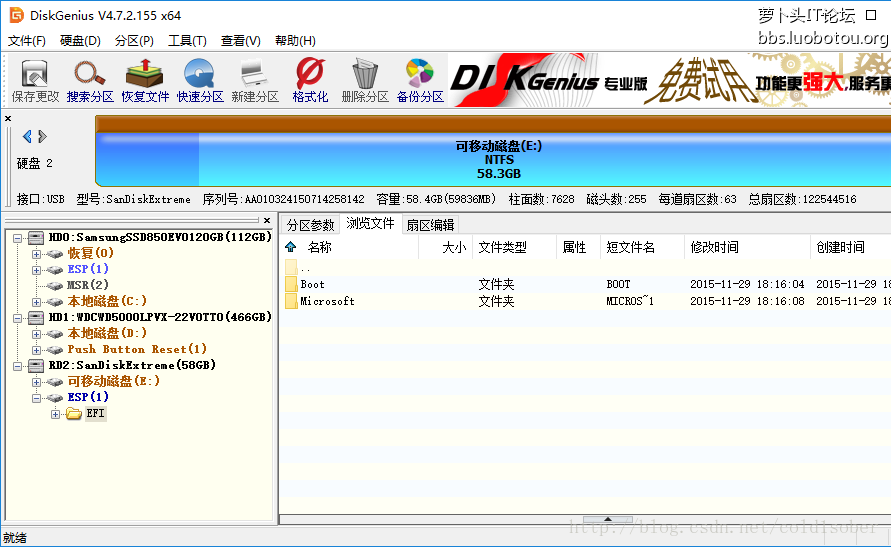Image resolution: width=891 pixels, height=547 pixels.
Task: Launch the Recover Files (恢复文件) tool
Action: click(x=145, y=81)
